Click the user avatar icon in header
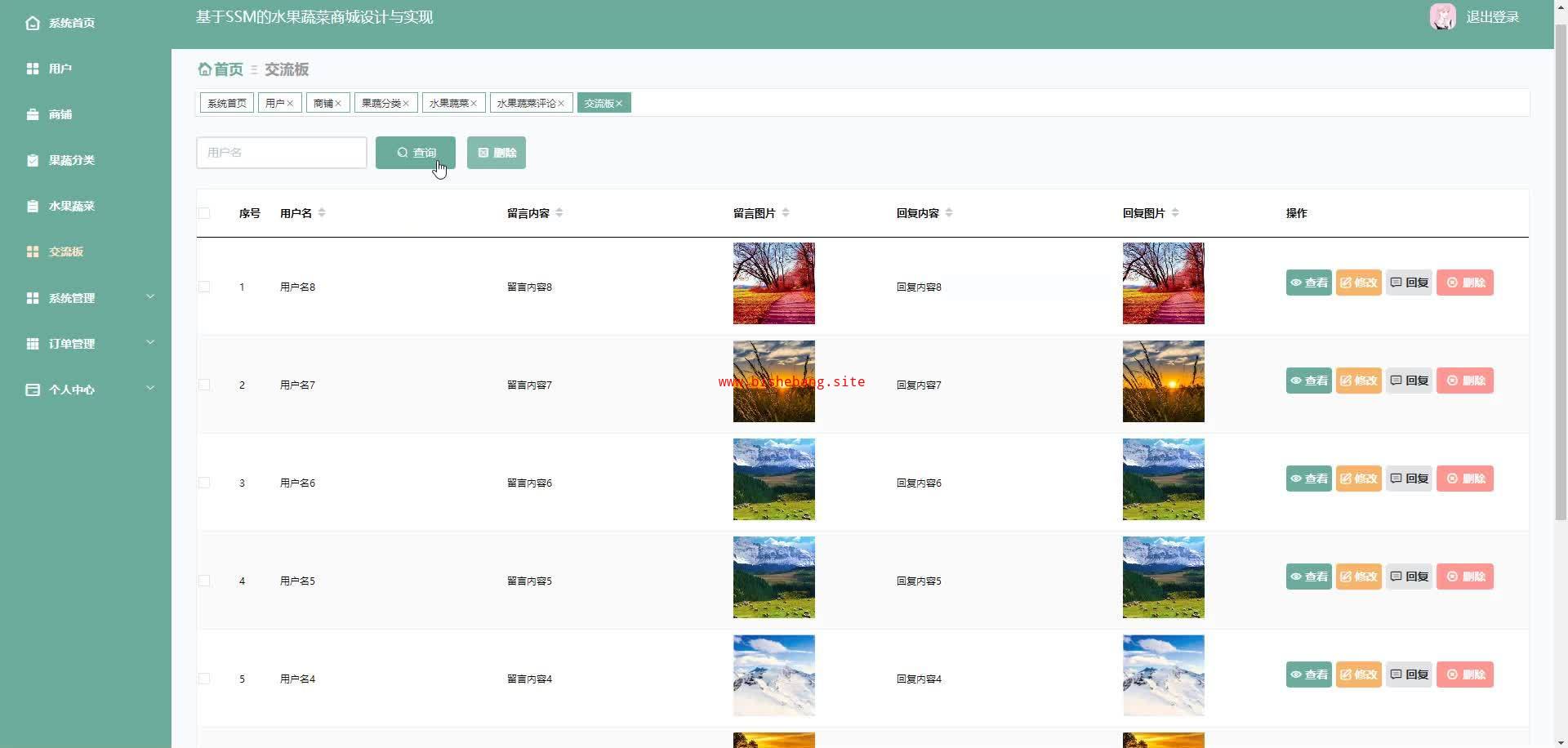Screen dimensions: 1568x748 coord(1442,17)
